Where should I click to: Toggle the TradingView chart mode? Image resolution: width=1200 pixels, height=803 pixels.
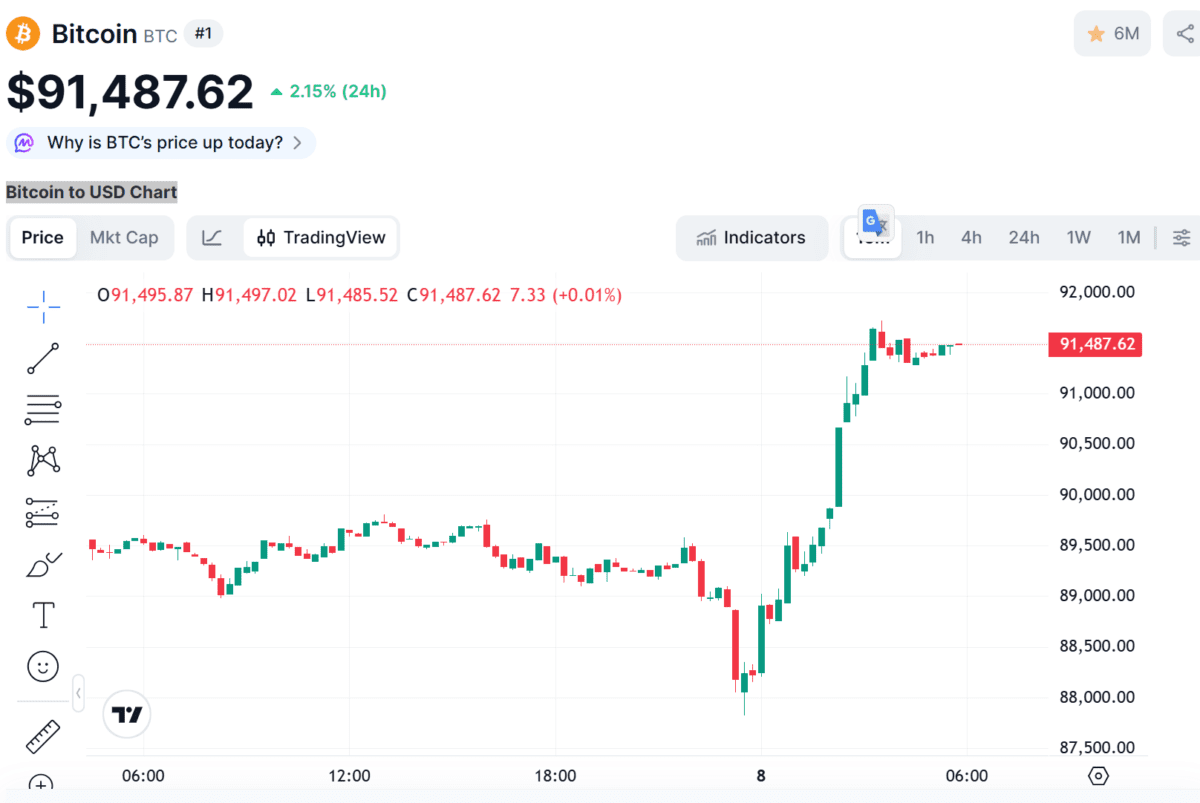point(321,238)
